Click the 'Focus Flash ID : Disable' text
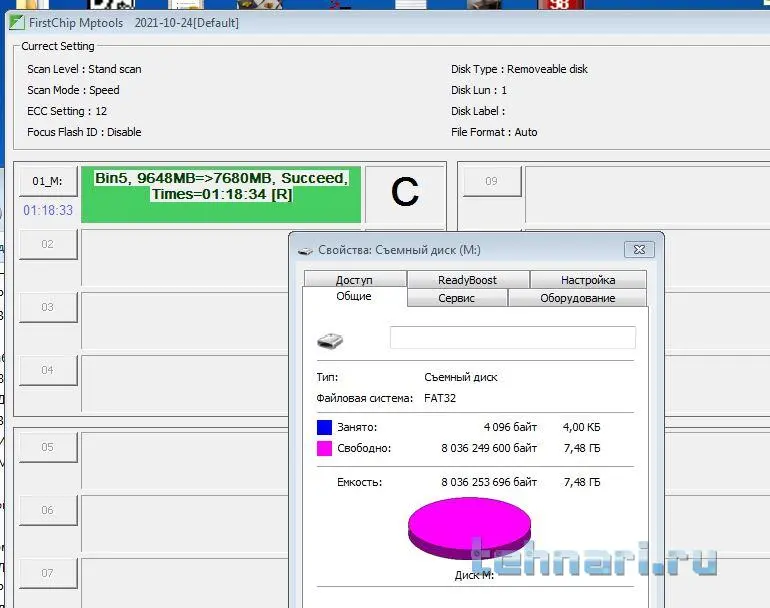Screen dimensions: 770x608 click(84, 132)
